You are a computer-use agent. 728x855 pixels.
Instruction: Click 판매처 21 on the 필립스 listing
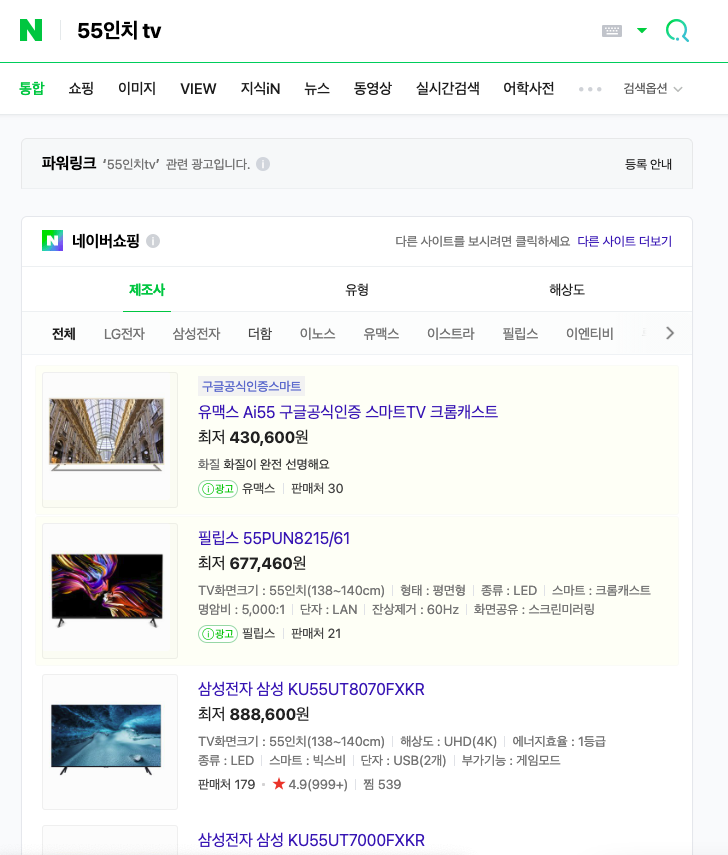pyautogui.click(x=316, y=634)
